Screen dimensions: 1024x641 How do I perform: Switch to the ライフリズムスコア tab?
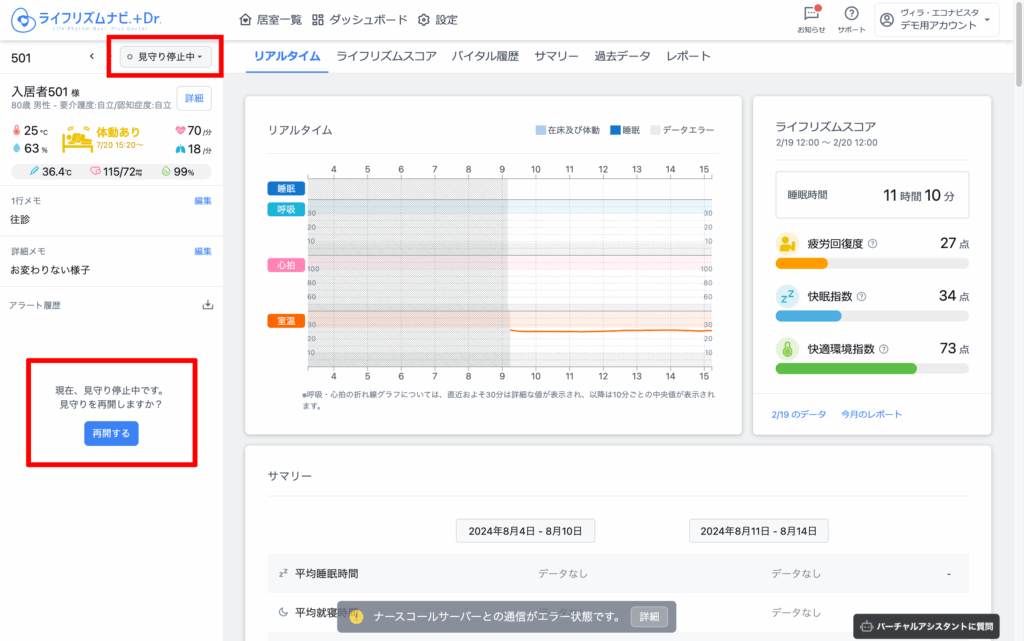[x=386, y=56]
